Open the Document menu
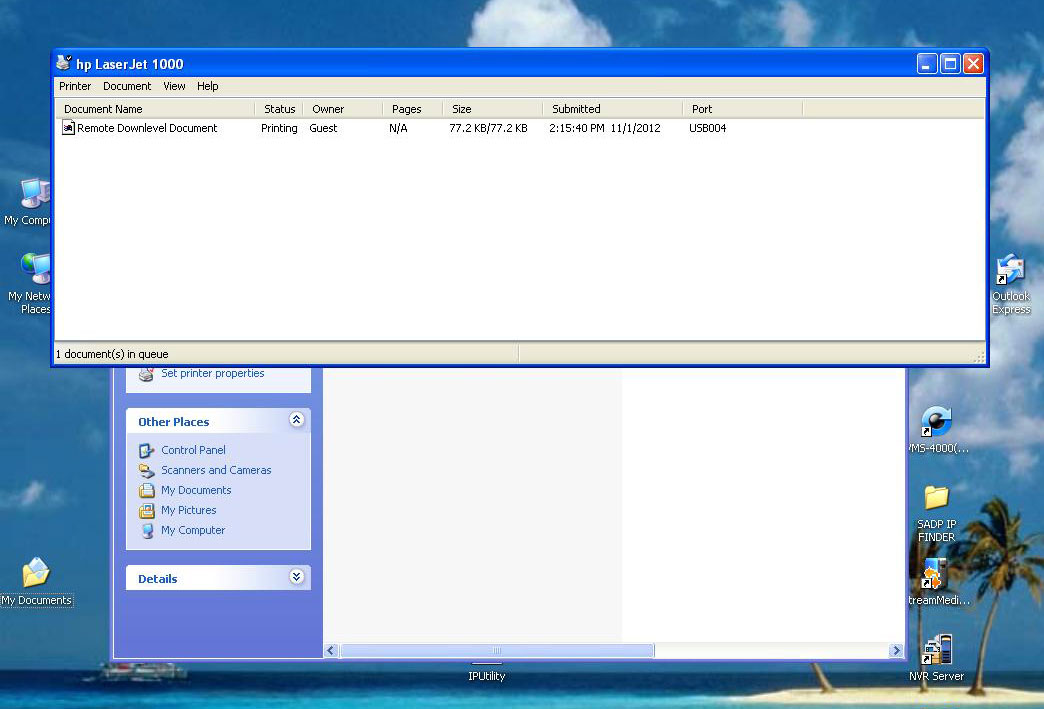The image size is (1044, 709). pyautogui.click(x=127, y=86)
